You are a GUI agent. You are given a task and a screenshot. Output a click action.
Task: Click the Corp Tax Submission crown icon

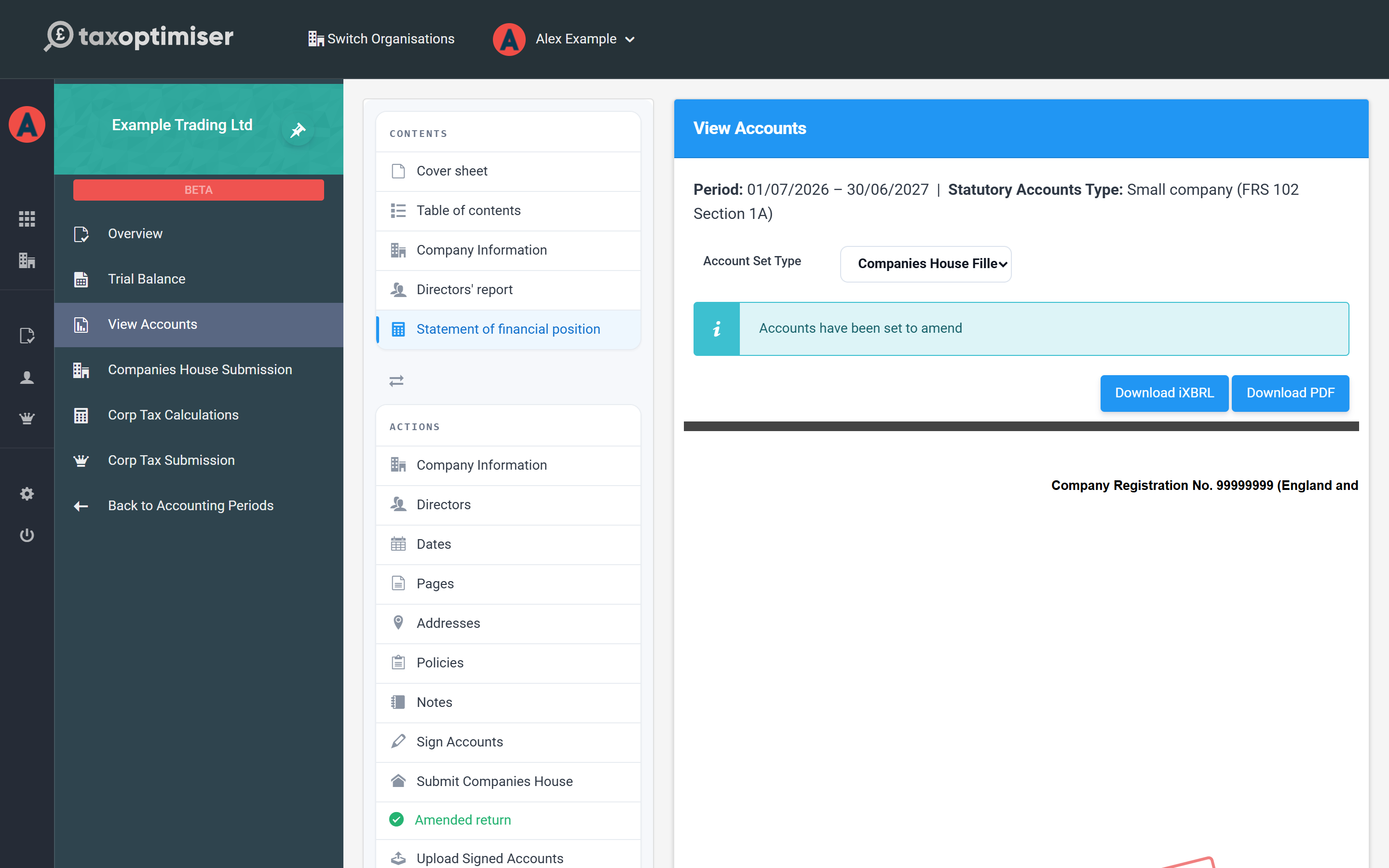click(x=81, y=461)
